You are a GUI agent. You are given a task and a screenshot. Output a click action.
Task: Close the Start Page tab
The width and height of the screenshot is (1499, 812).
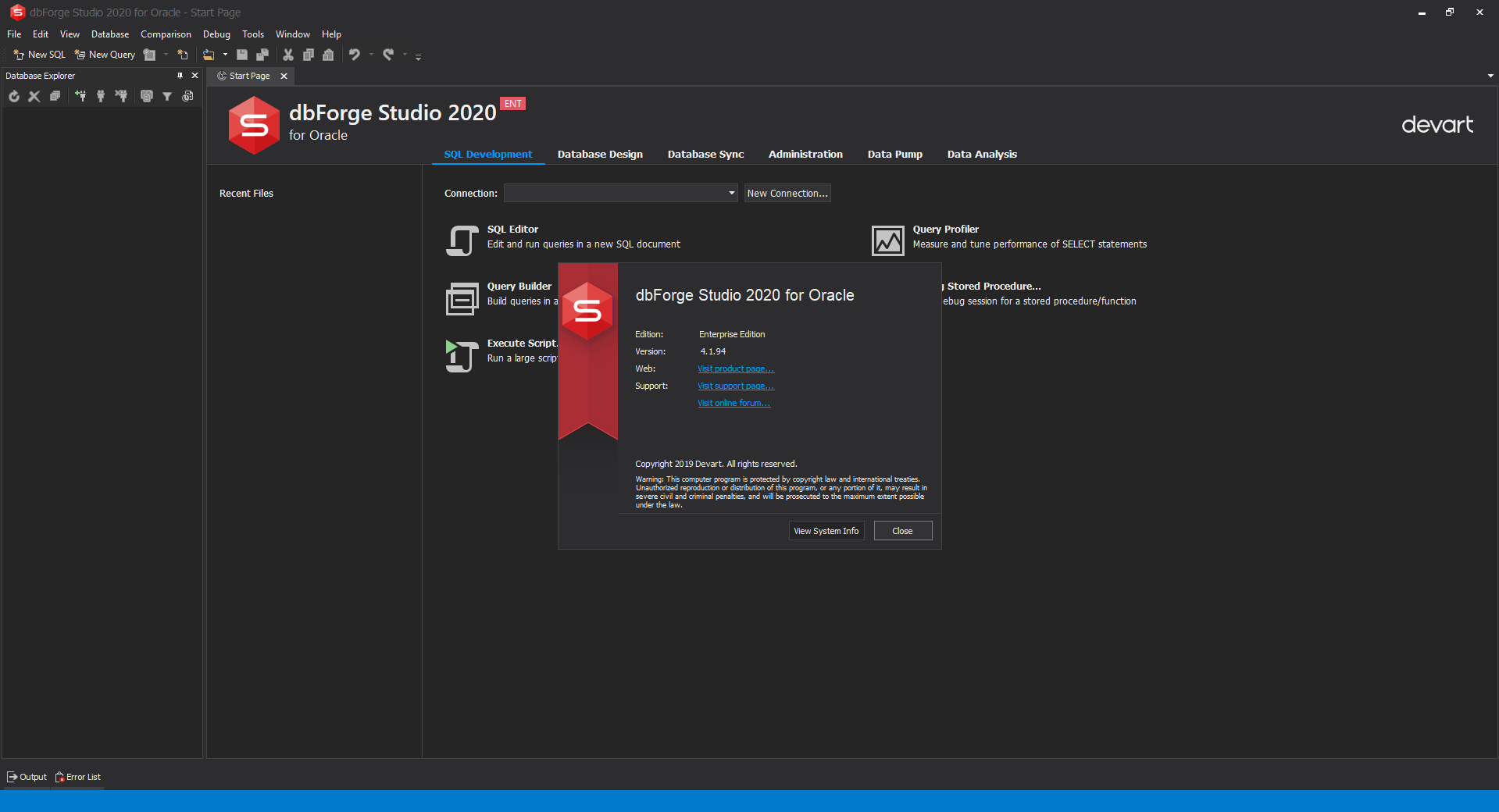click(284, 76)
